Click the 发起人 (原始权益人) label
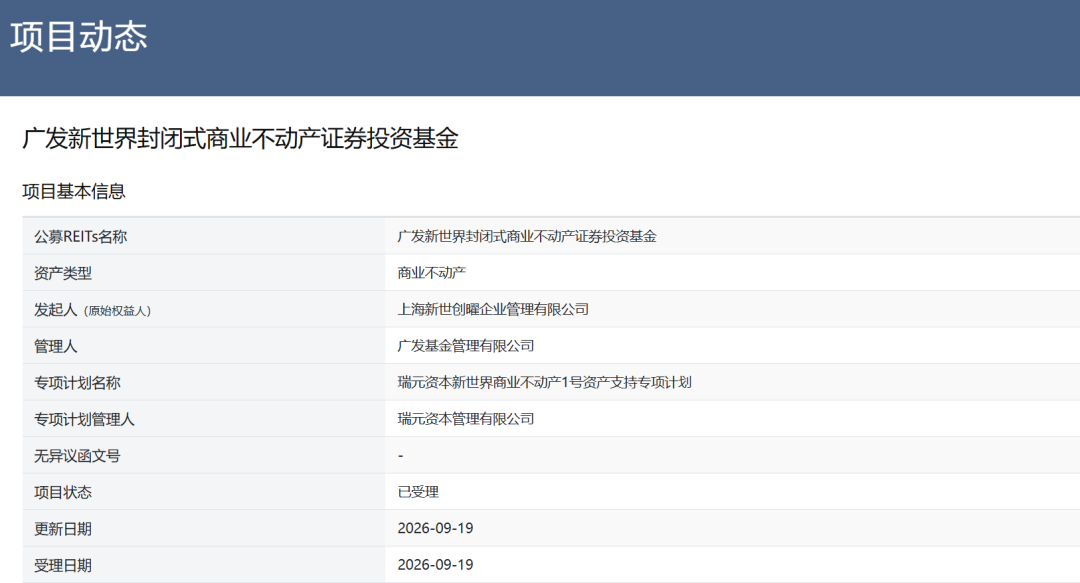 click(x=92, y=310)
